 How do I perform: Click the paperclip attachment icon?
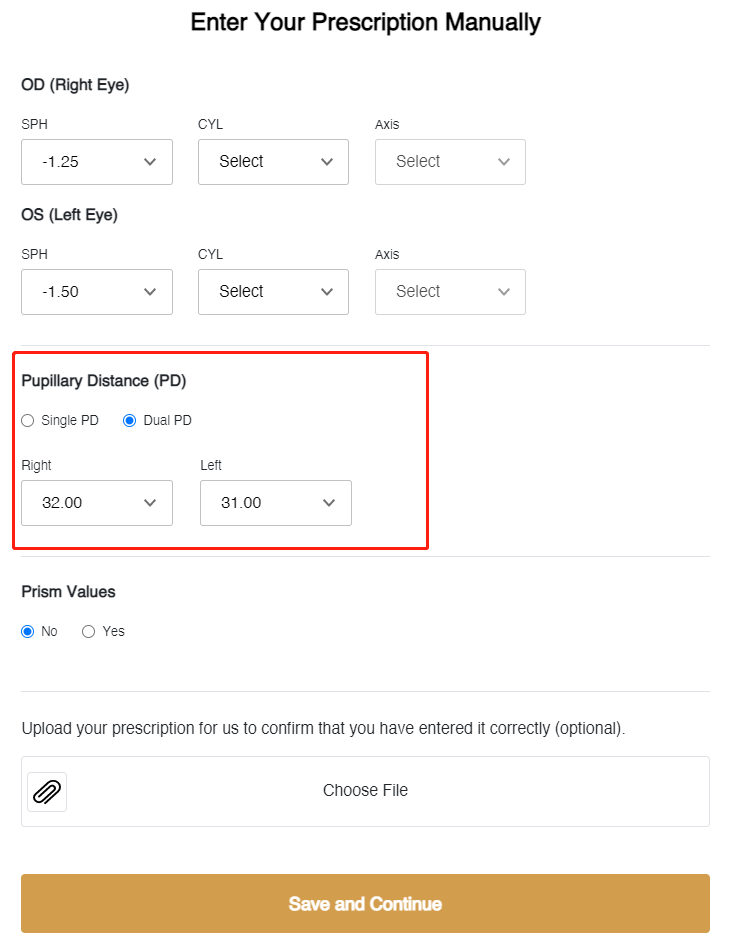(47, 792)
